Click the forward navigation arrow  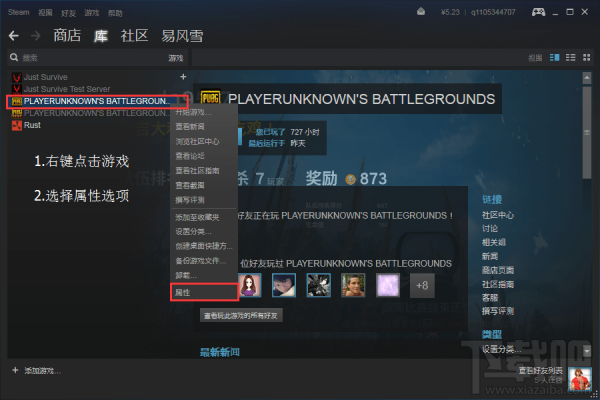click(36, 36)
